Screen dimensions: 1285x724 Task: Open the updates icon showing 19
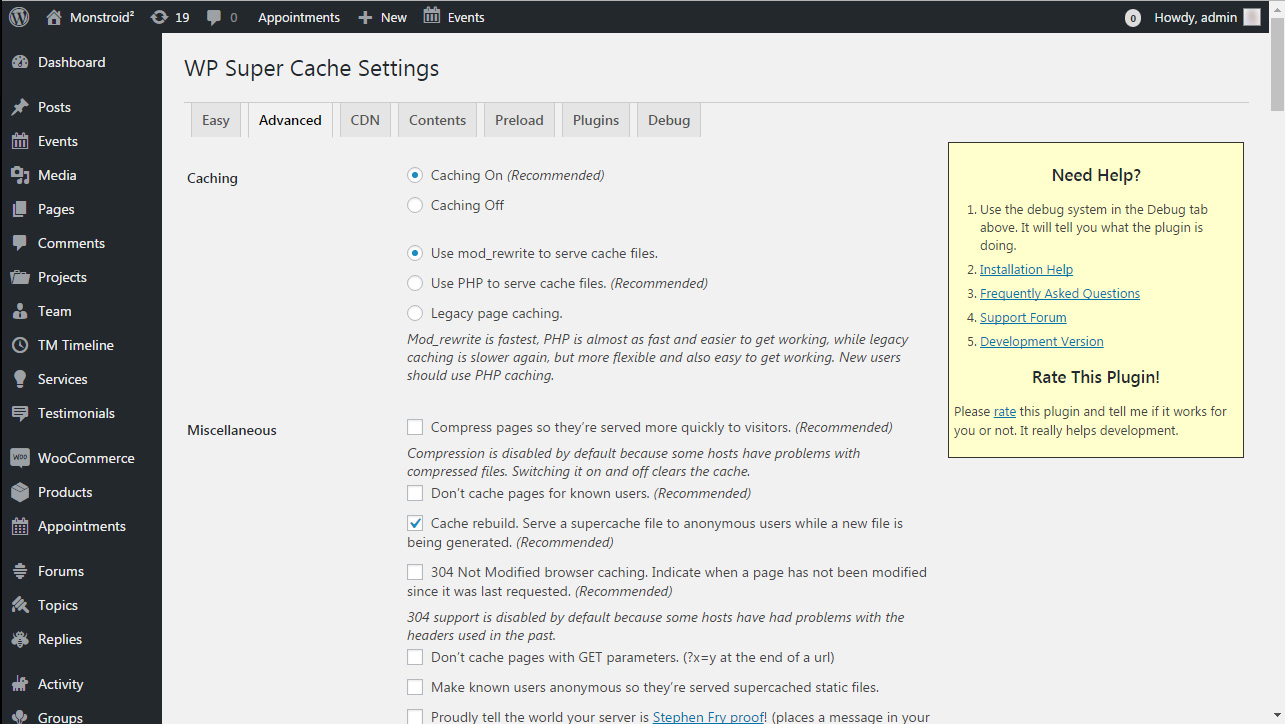click(x=159, y=17)
